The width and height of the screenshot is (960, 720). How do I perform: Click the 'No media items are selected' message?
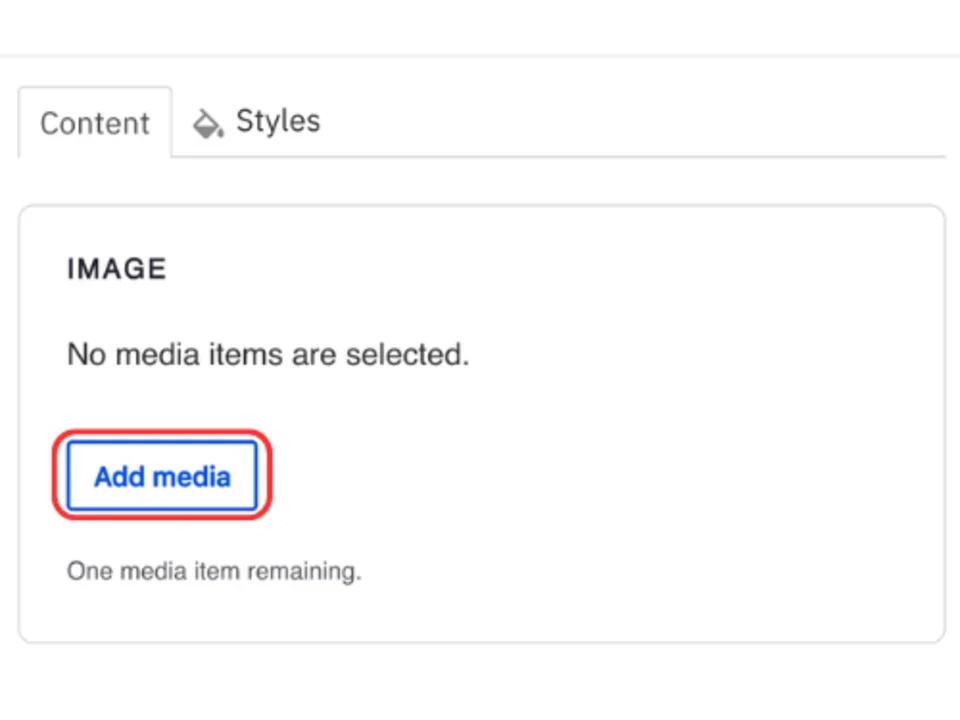(267, 354)
